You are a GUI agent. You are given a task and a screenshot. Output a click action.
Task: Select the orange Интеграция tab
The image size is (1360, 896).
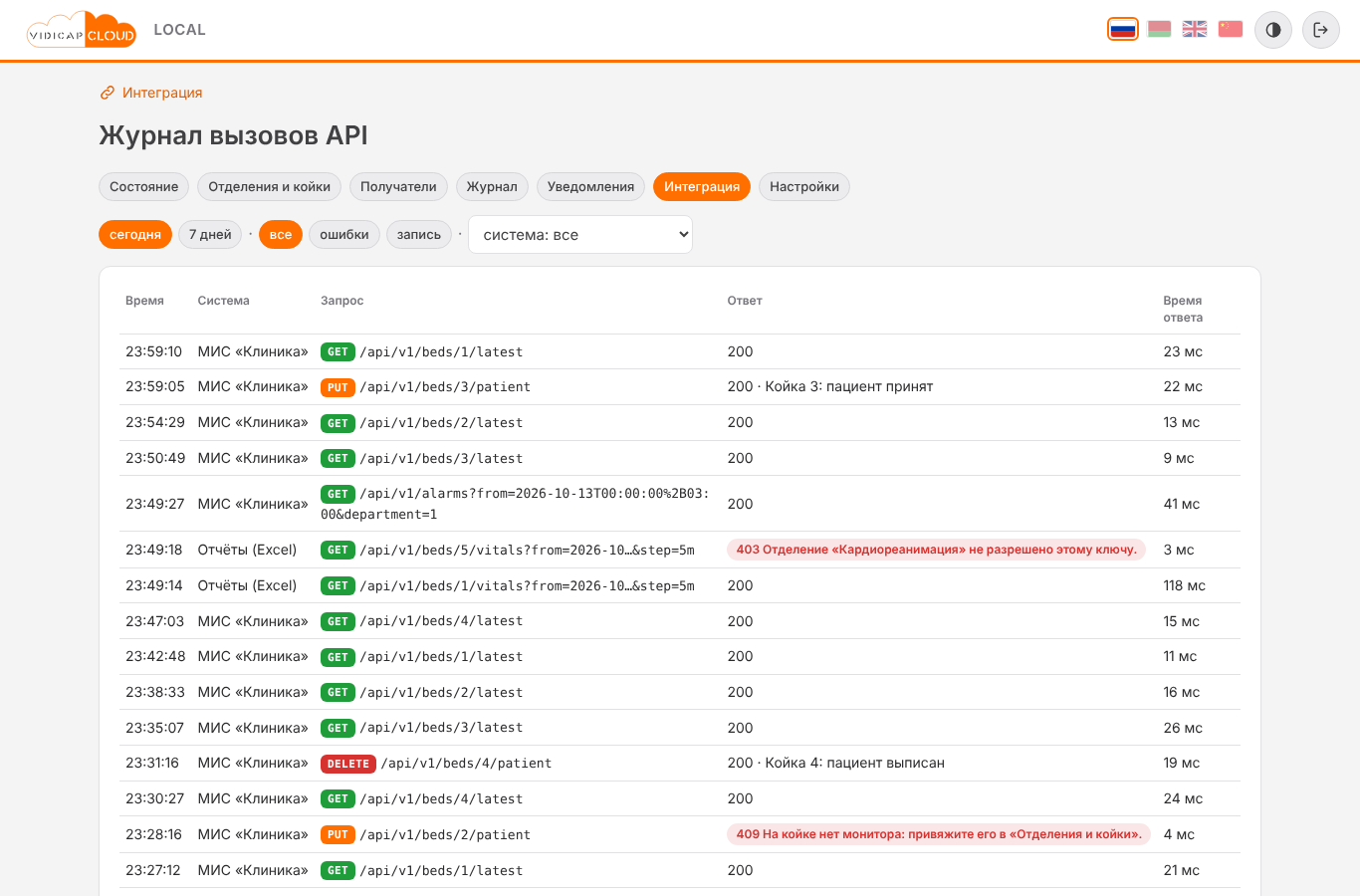[702, 187]
